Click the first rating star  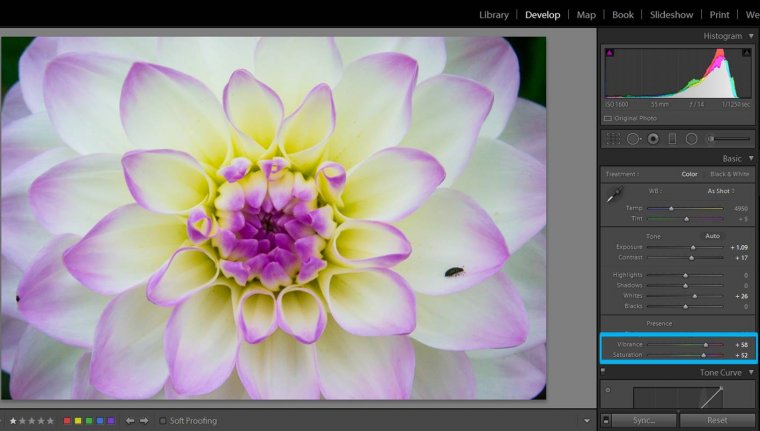(13, 421)
